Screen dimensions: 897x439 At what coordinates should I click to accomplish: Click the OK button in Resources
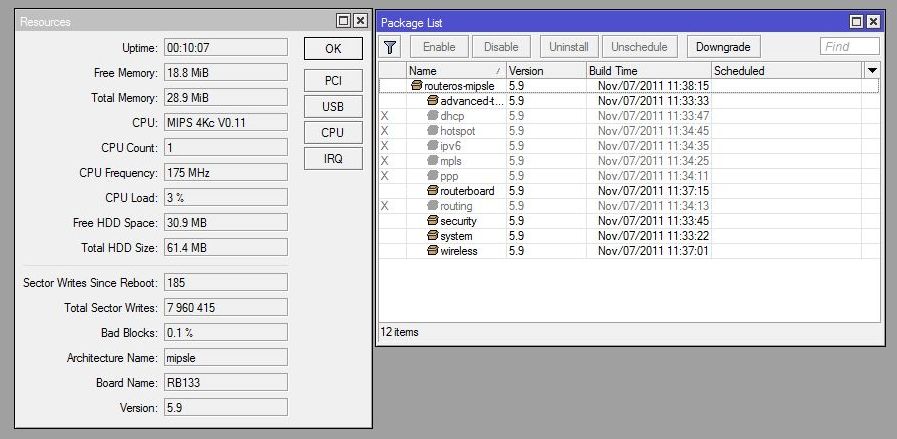pos(333,49)
